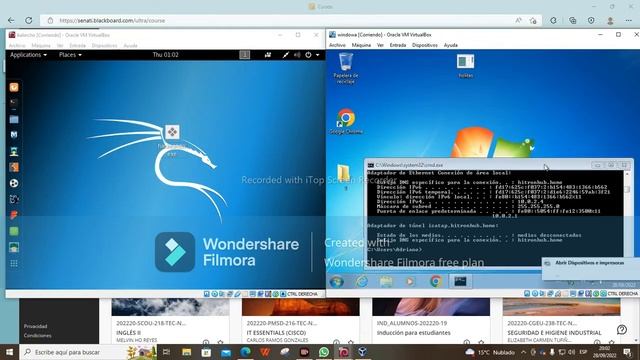The image size is (640, 360).
Task: Open host Windows Start button
Action: (x=9, y=352)
